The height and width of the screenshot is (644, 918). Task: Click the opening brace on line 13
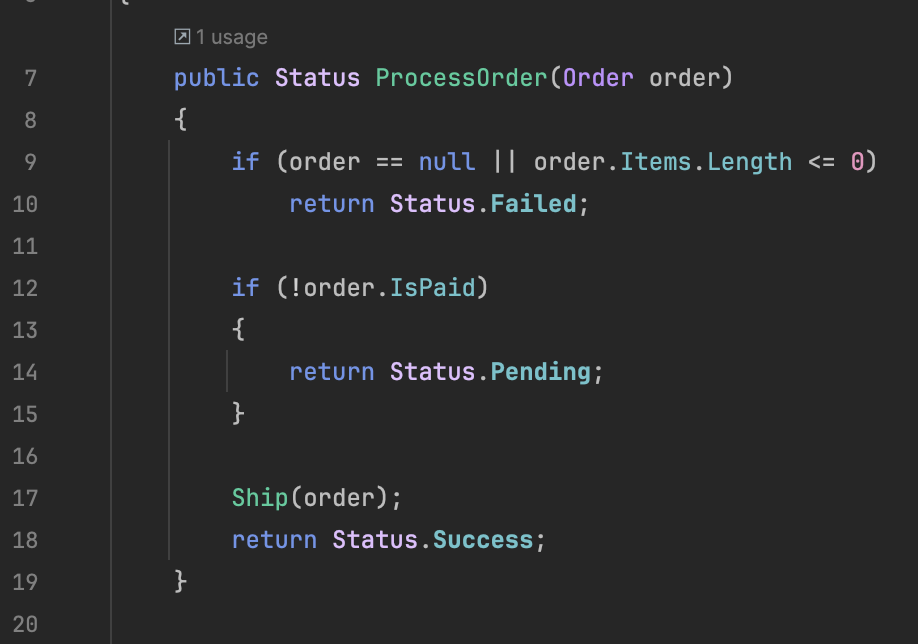(x=238, y=330)
